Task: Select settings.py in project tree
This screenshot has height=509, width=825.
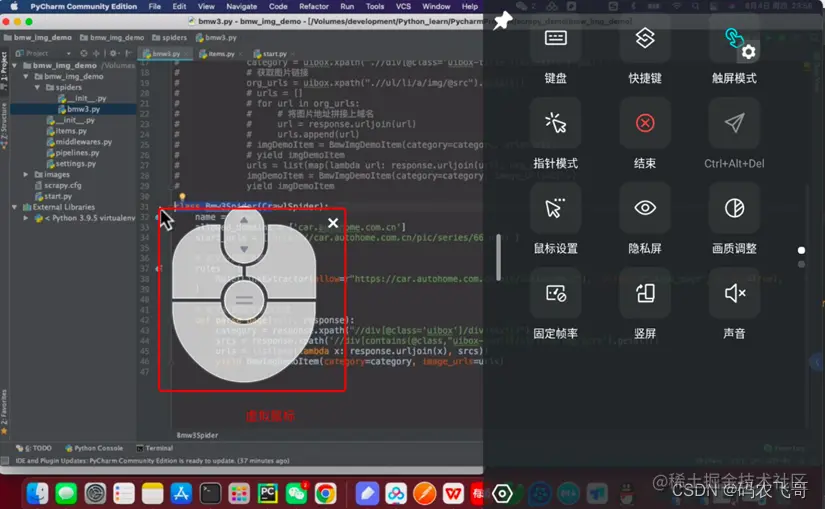Action: [x=72, y=164]
